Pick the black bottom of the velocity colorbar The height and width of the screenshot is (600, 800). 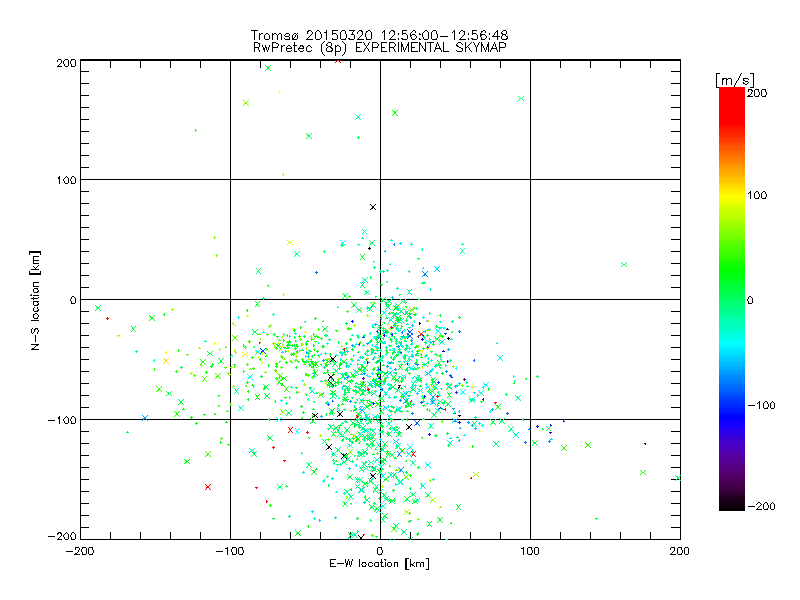(x=732, y=505)
